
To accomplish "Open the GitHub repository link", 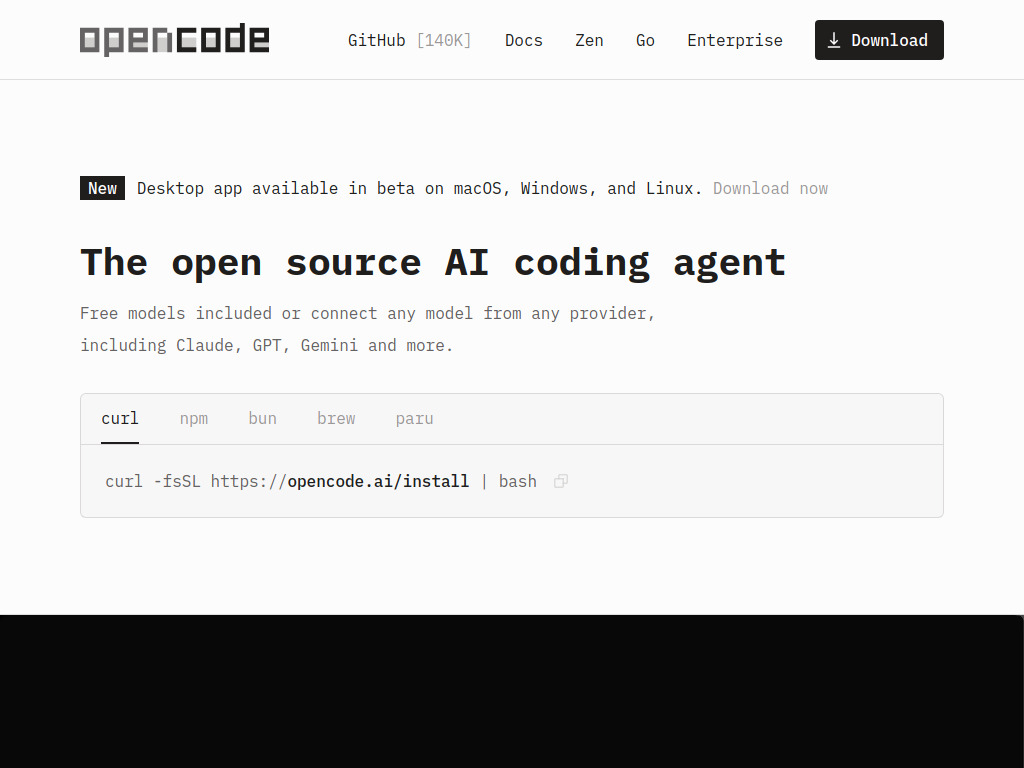I will tap(377, 40).
